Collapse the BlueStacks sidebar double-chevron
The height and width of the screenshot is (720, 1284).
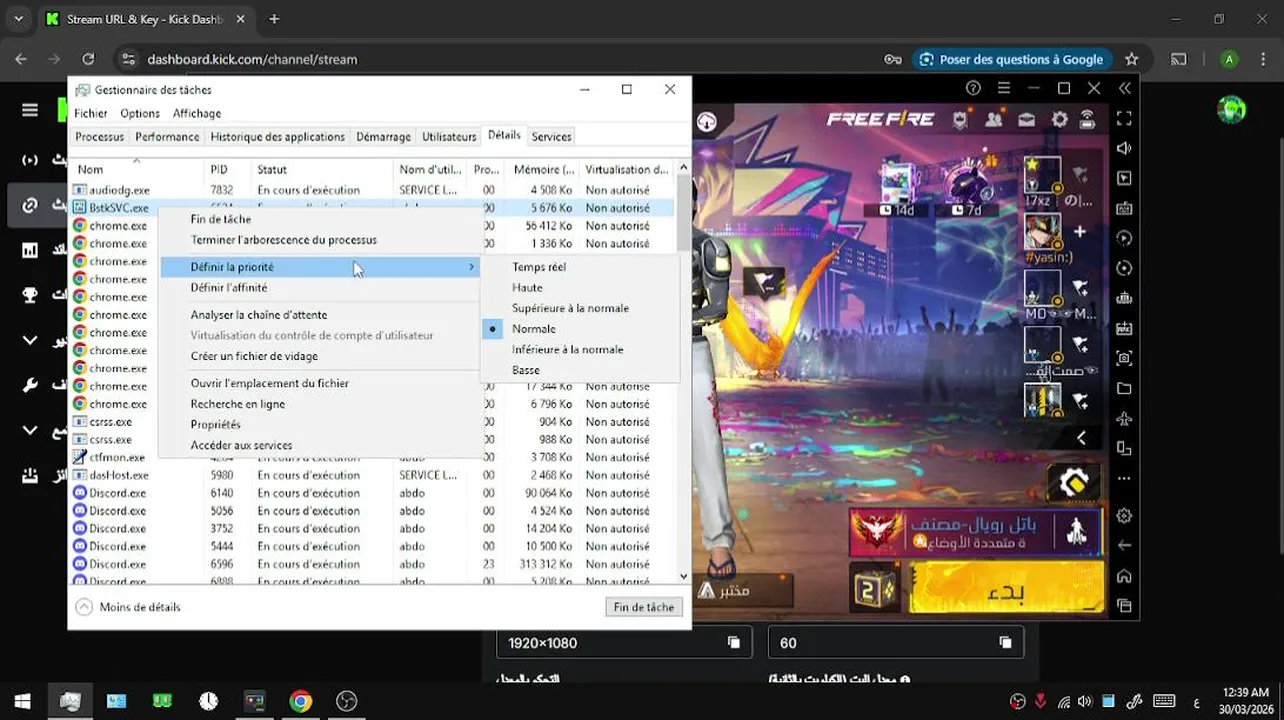[x=1124, y=88]
